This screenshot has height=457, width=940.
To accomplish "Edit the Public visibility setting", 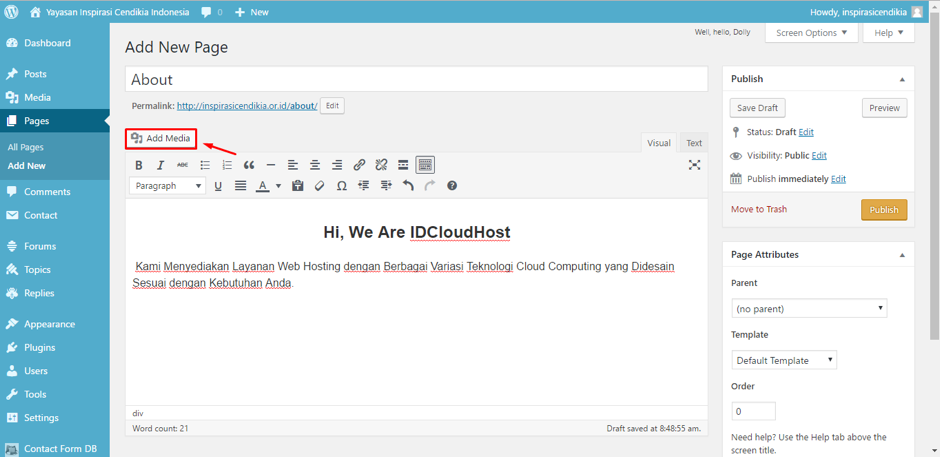I will [819, 155].
